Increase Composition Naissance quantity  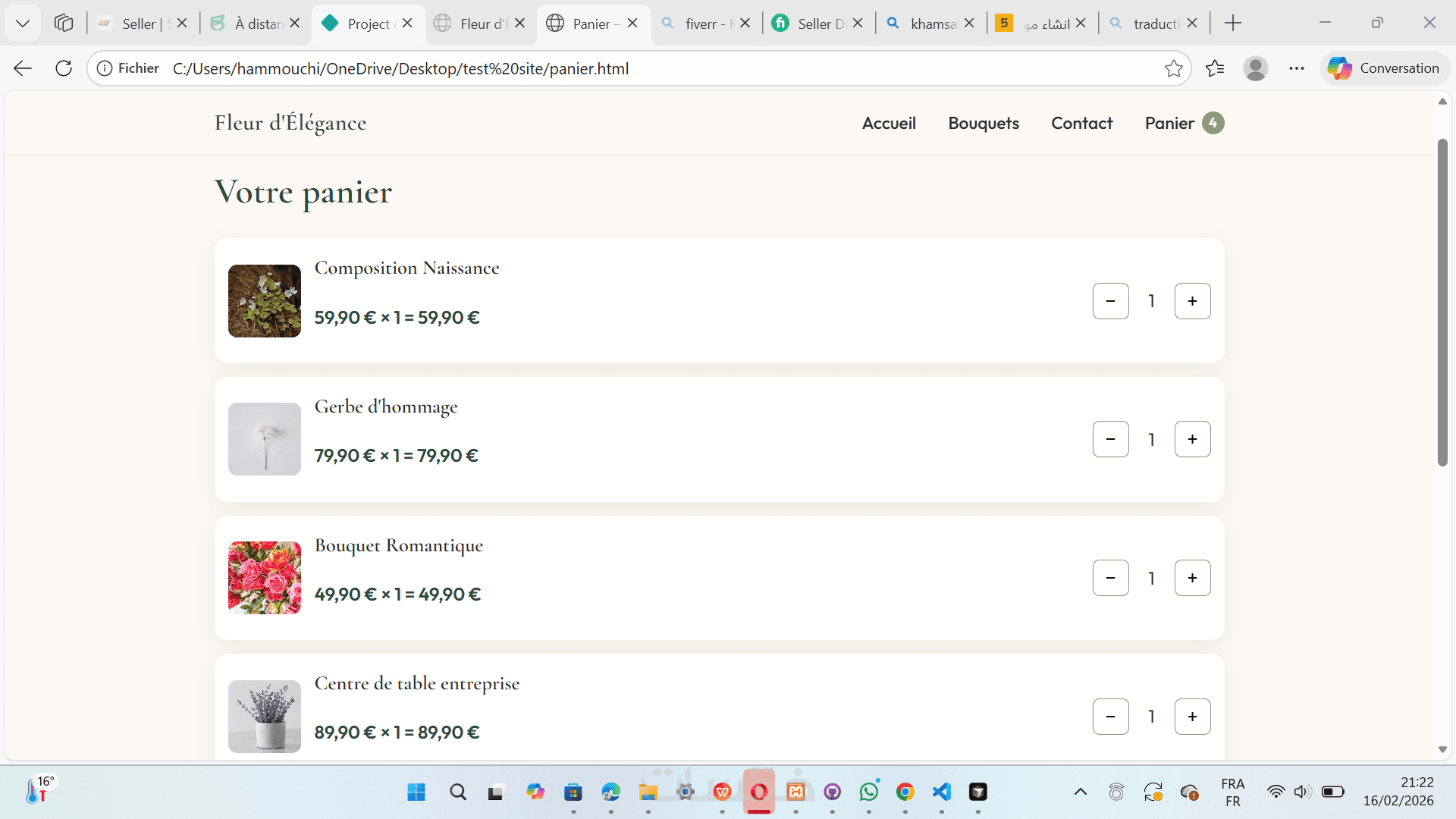1192,301
